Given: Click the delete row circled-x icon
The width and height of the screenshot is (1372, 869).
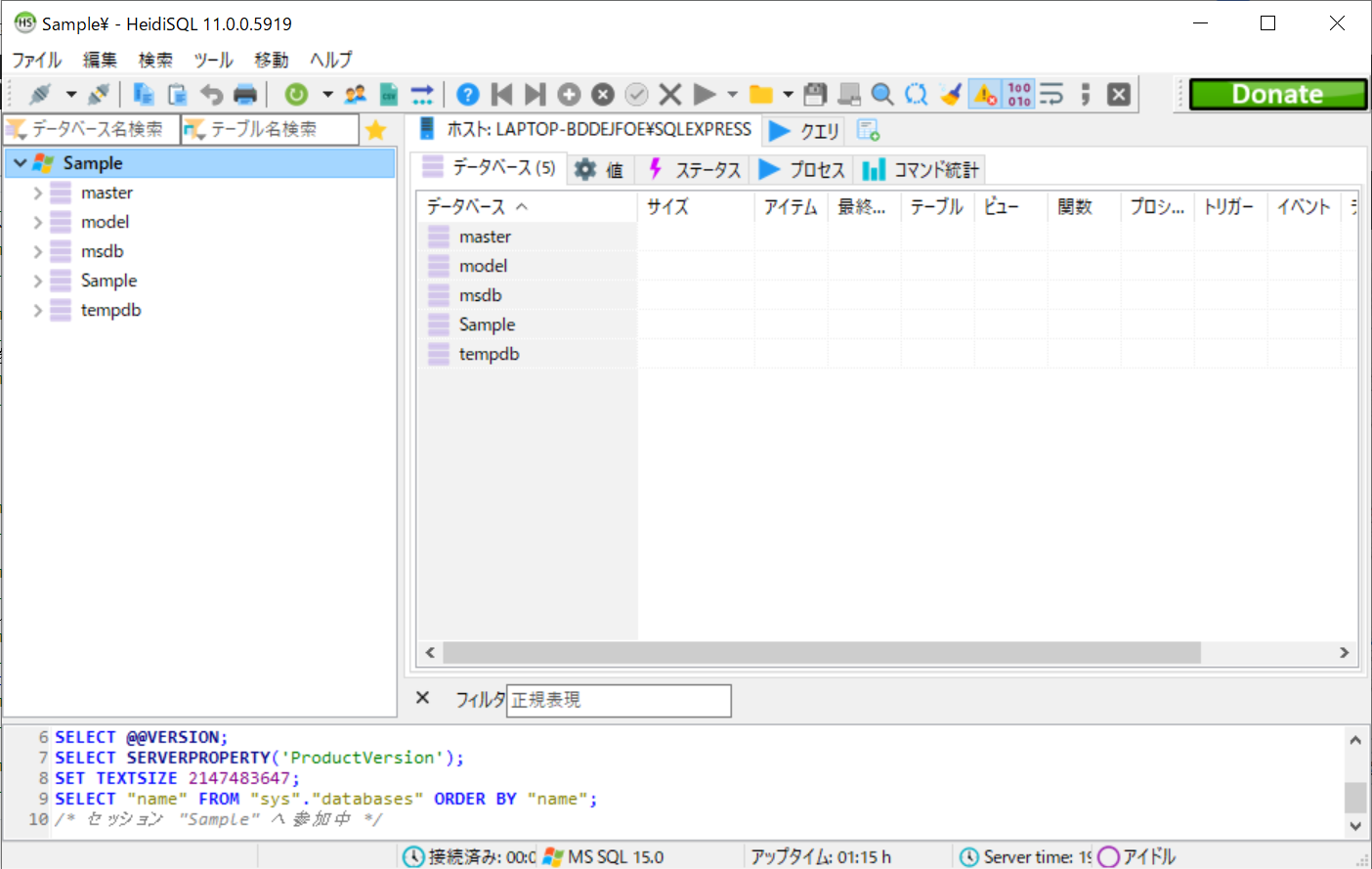Looking at the screenshot, I should (603, 94).
